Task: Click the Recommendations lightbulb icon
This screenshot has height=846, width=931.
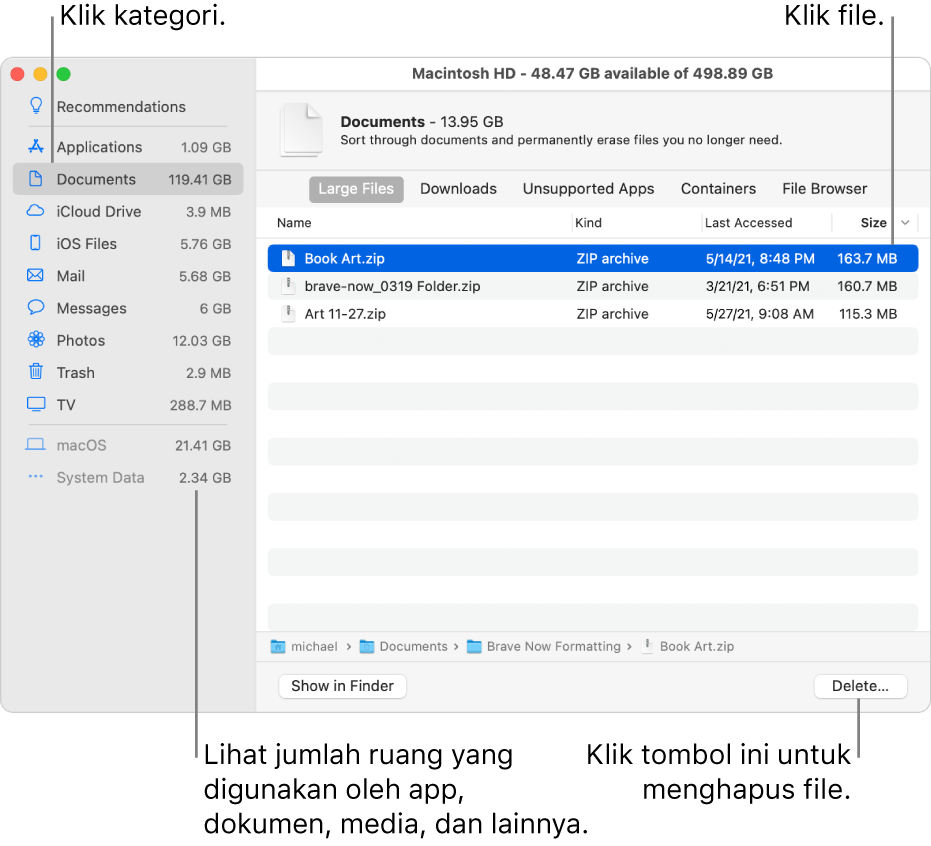Action: click(x=36, y=106)
